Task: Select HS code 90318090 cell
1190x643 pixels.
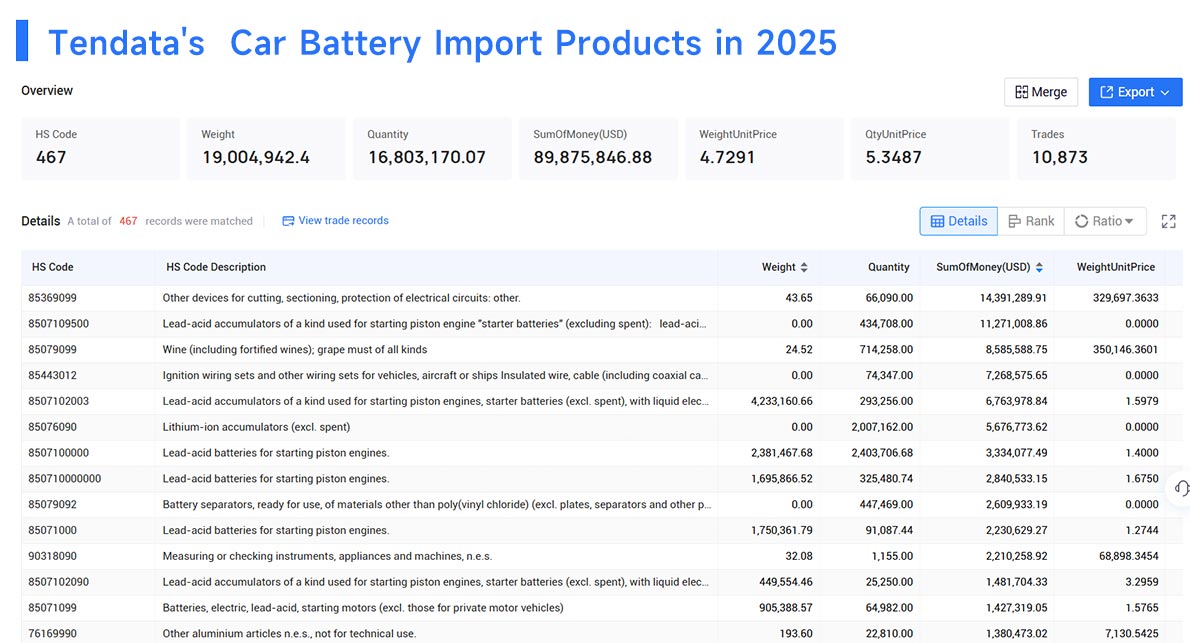Action: click(x=52, y=556)
